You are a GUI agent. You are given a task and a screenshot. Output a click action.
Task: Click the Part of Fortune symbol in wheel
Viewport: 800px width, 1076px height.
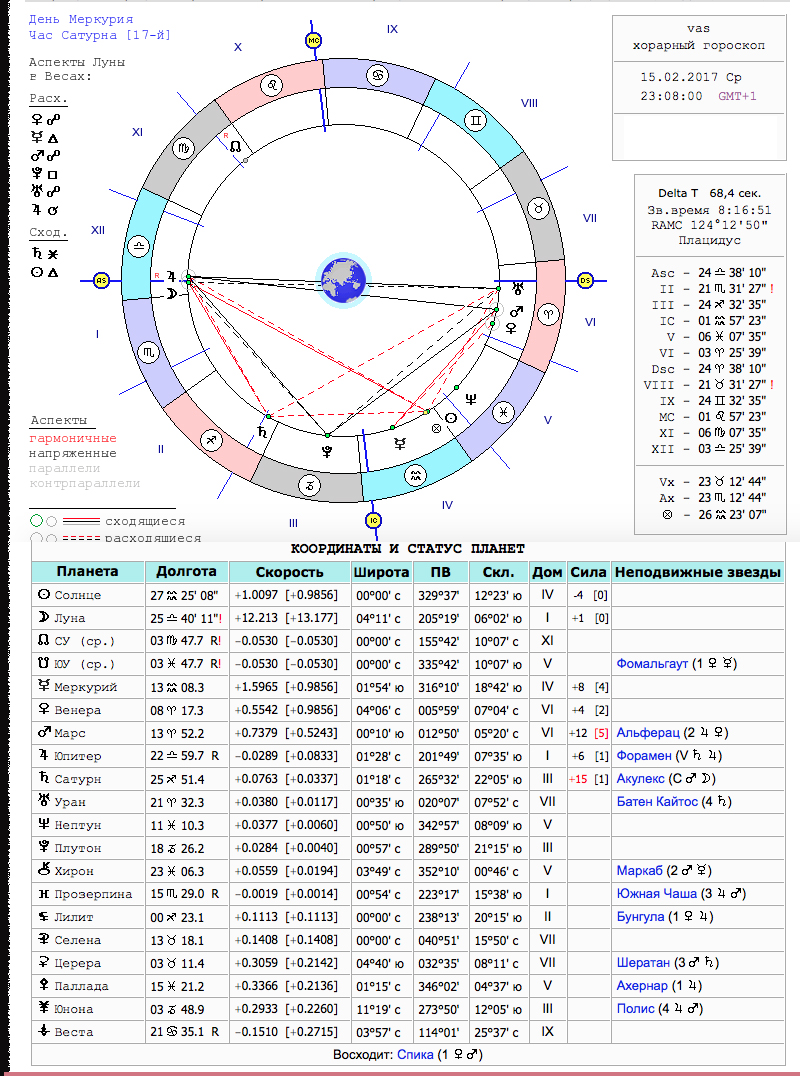(x=436, y=429)
